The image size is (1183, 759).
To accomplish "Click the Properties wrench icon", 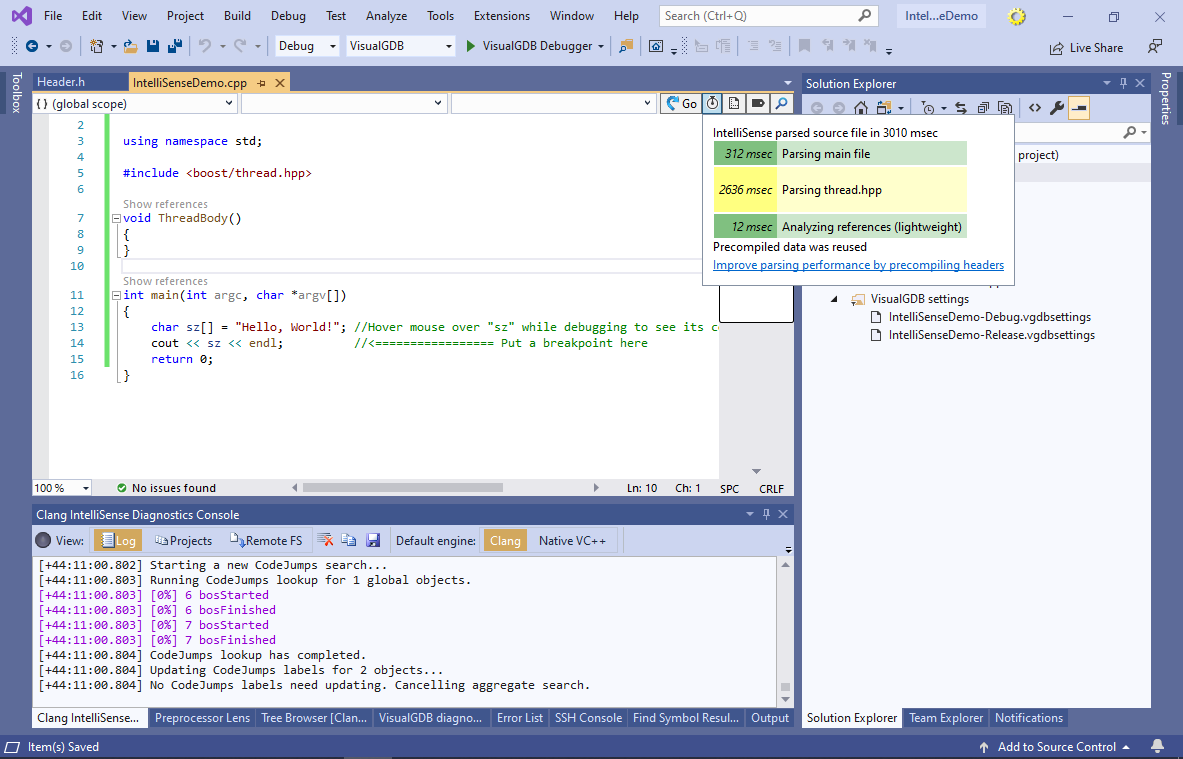I will click(1057, 108).
